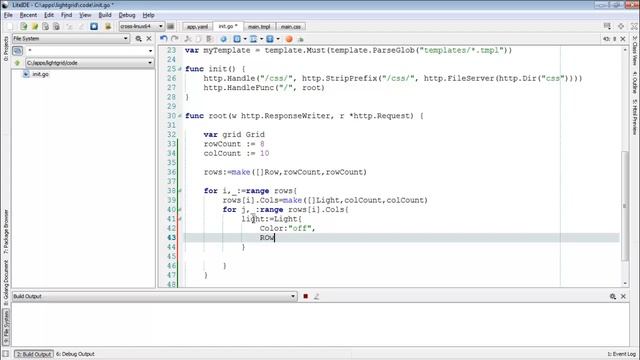Click the editor vertical scrollbar thumb
Viewport: 640px width, 360px height.
(625, 206)
